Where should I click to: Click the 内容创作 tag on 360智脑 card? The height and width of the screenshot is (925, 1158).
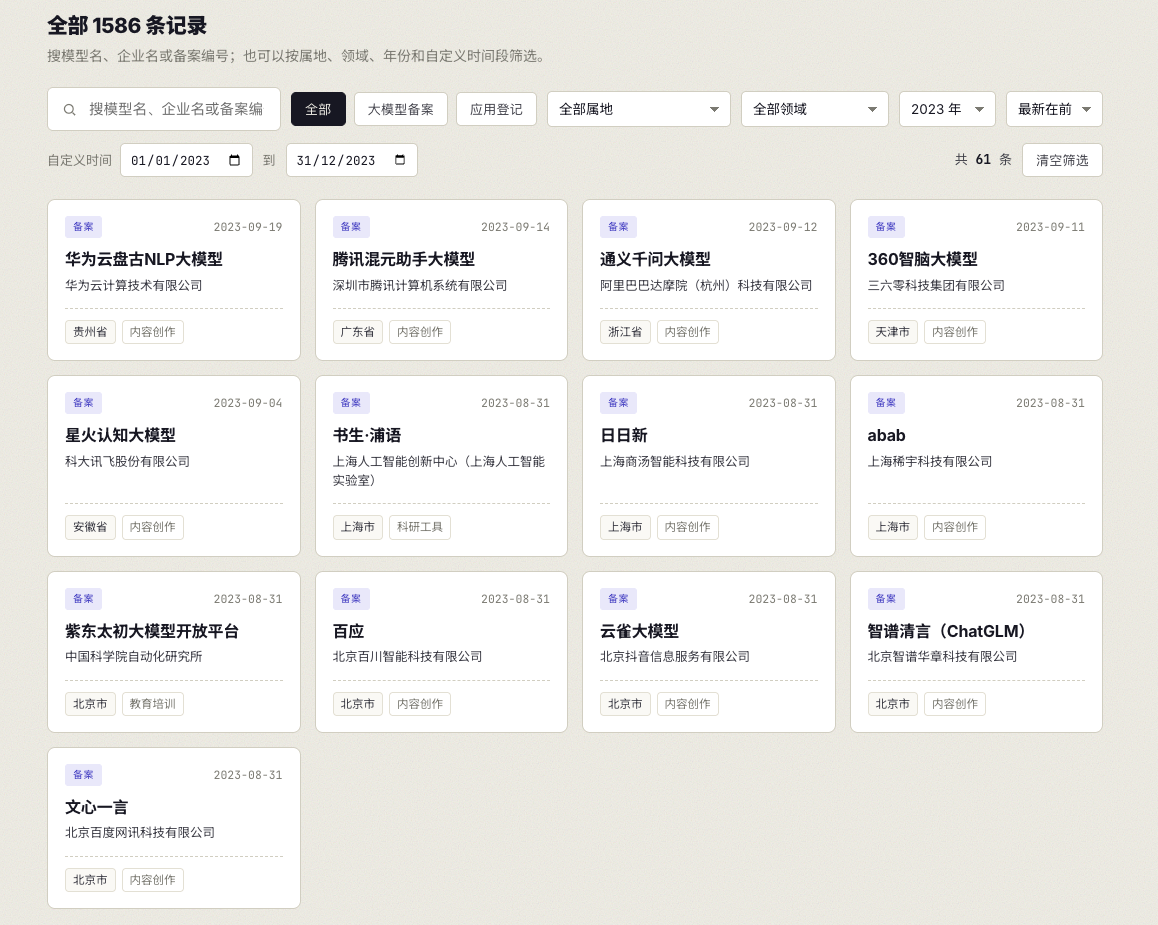(x=955, y=332)
